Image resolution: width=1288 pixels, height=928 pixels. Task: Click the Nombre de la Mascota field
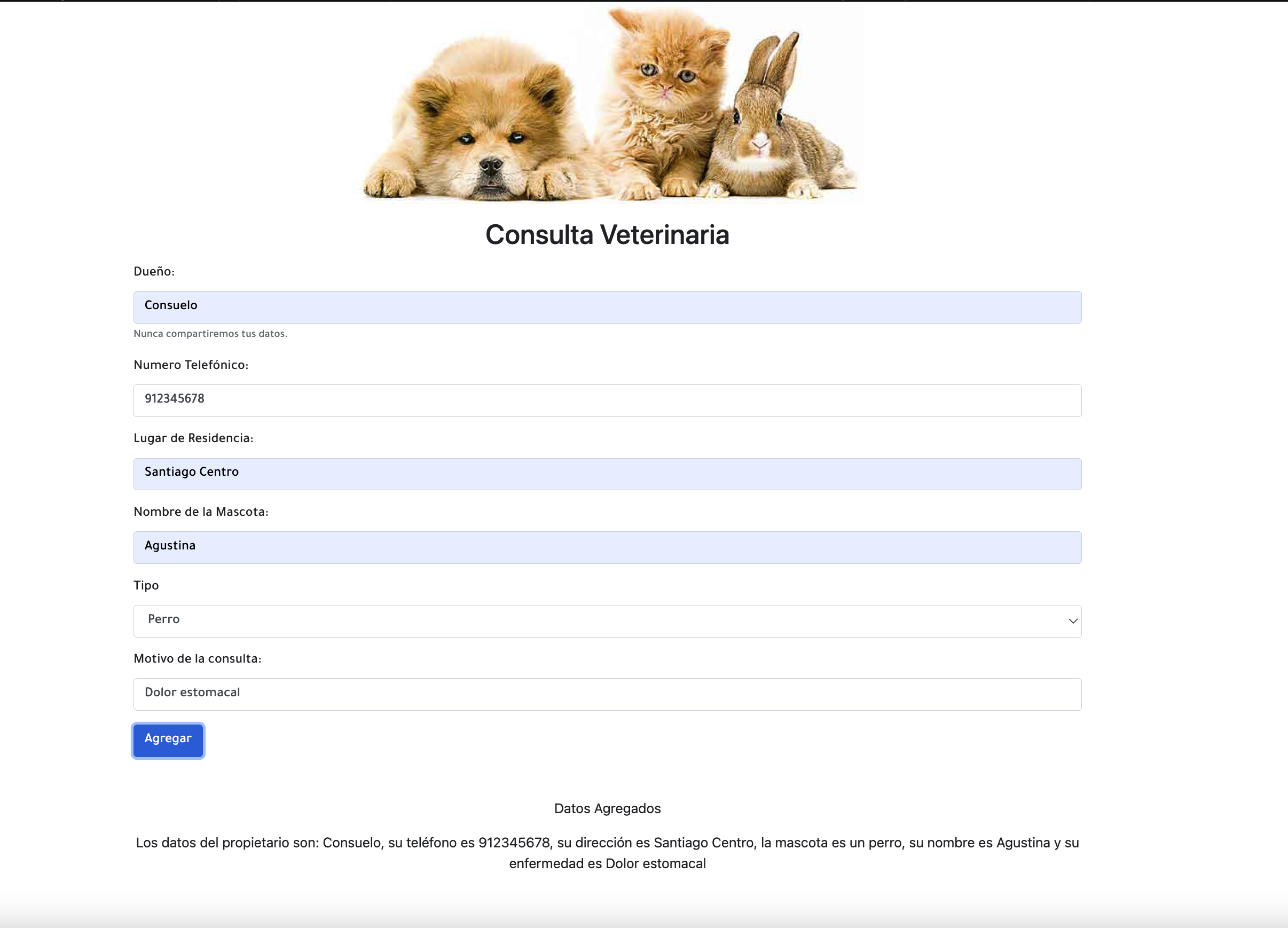[x=607, y=547]
